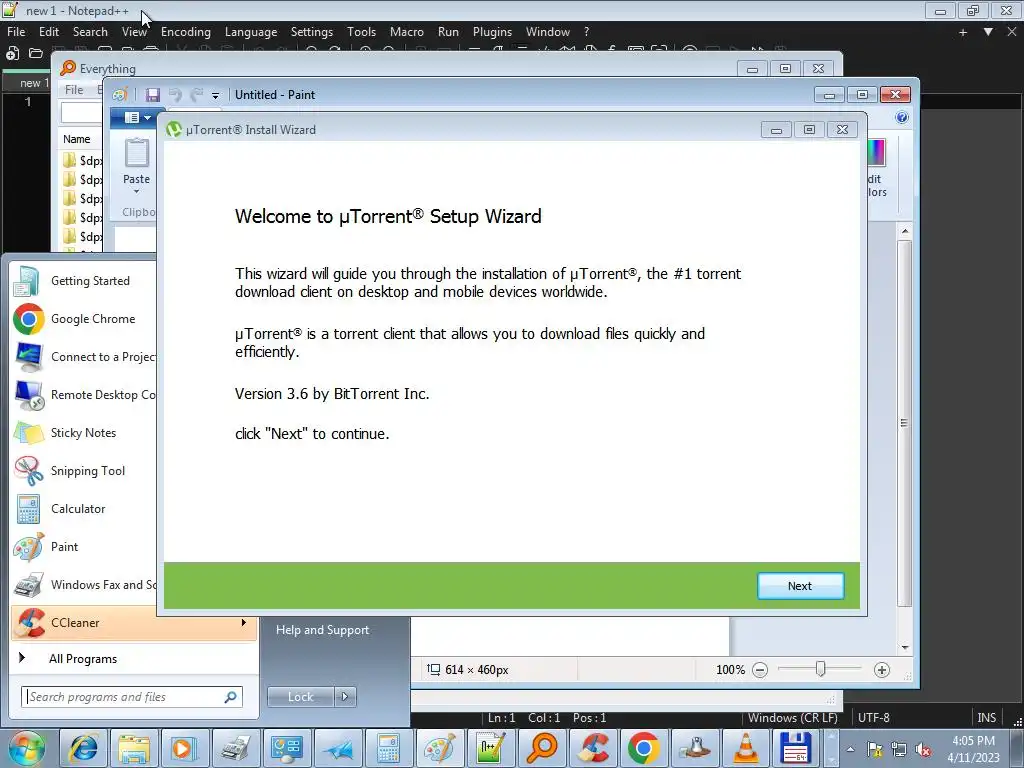Click the Windows Start orb
Viewport: 1024px width, 768px height.
pos(26,748)
